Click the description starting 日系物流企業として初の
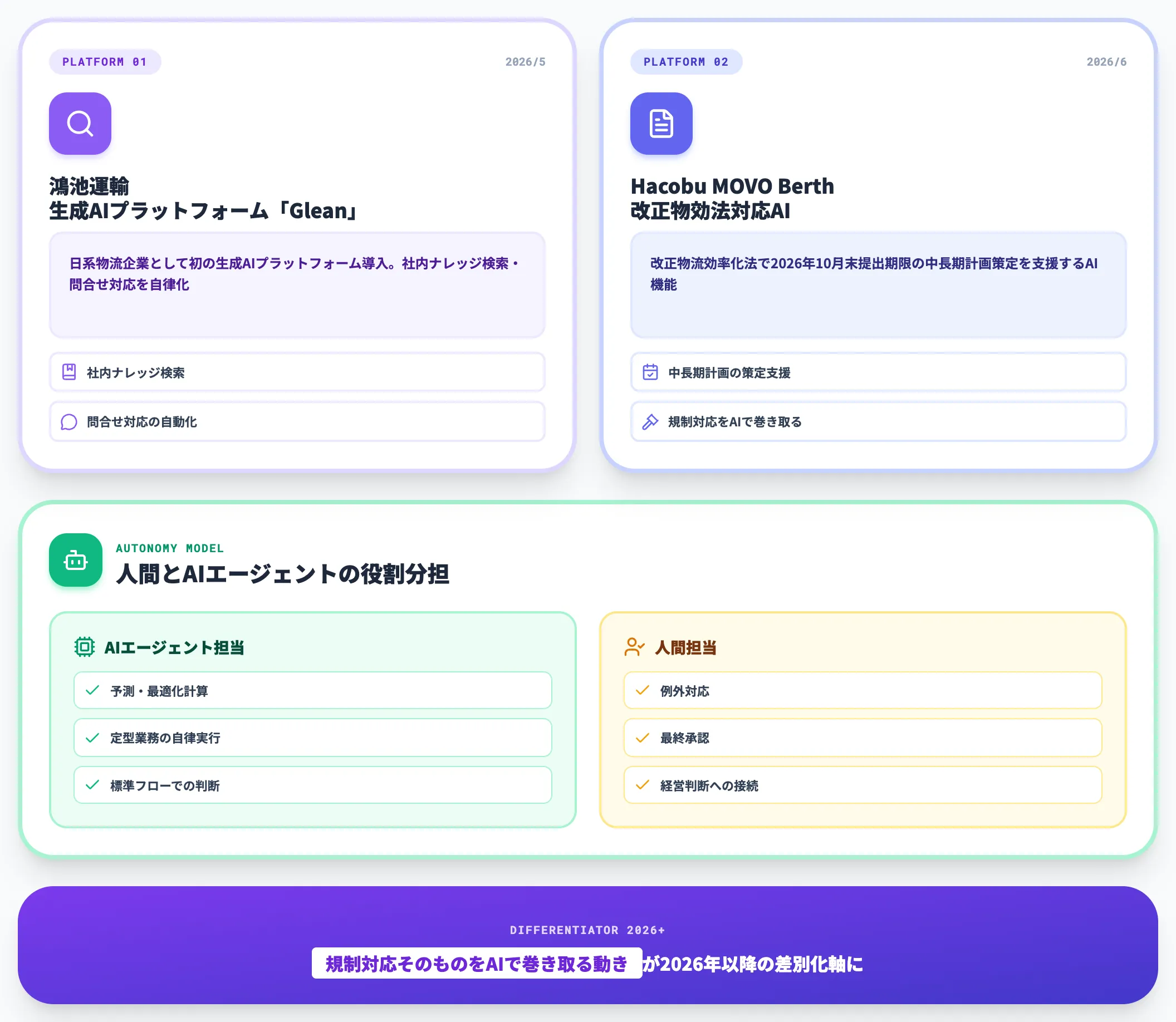The height and width of the screenshot is (1022, 1176). pyautogui.click(x=295, y=274)
